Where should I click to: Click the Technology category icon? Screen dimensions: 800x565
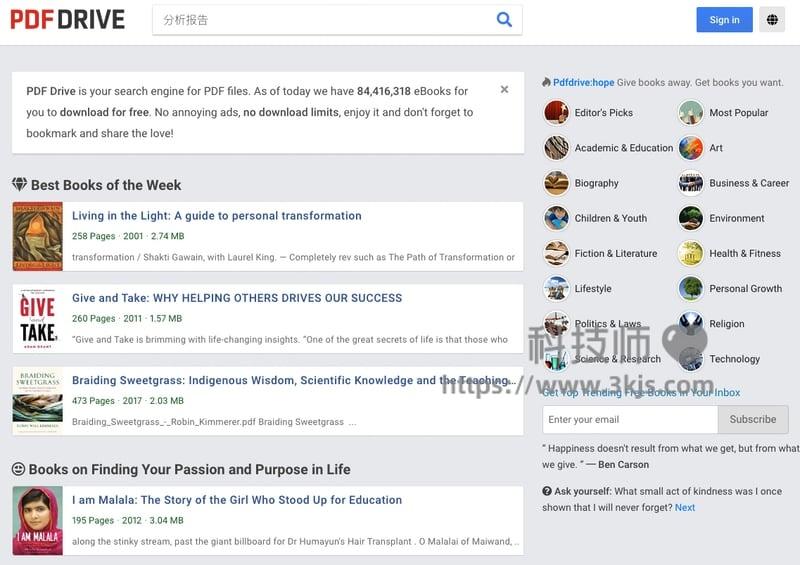(691, 359)
